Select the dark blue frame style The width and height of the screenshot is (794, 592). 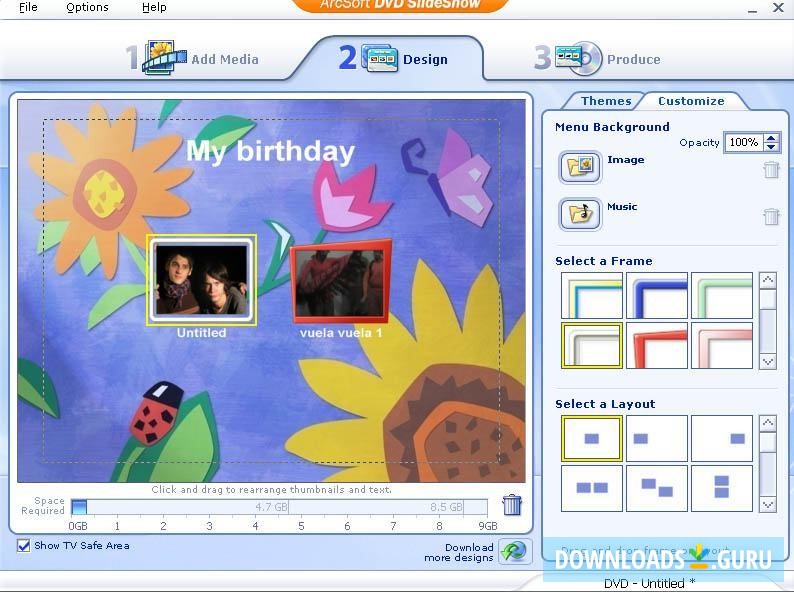657,296
